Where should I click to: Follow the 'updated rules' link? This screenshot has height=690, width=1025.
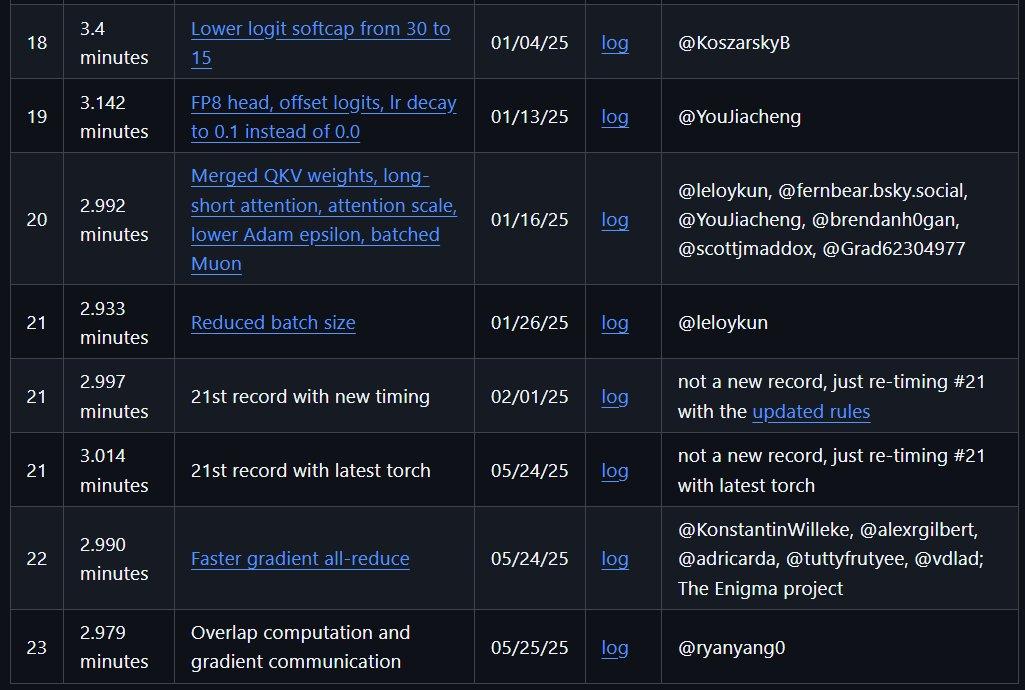pyautogui.click(x=811, y=412)
